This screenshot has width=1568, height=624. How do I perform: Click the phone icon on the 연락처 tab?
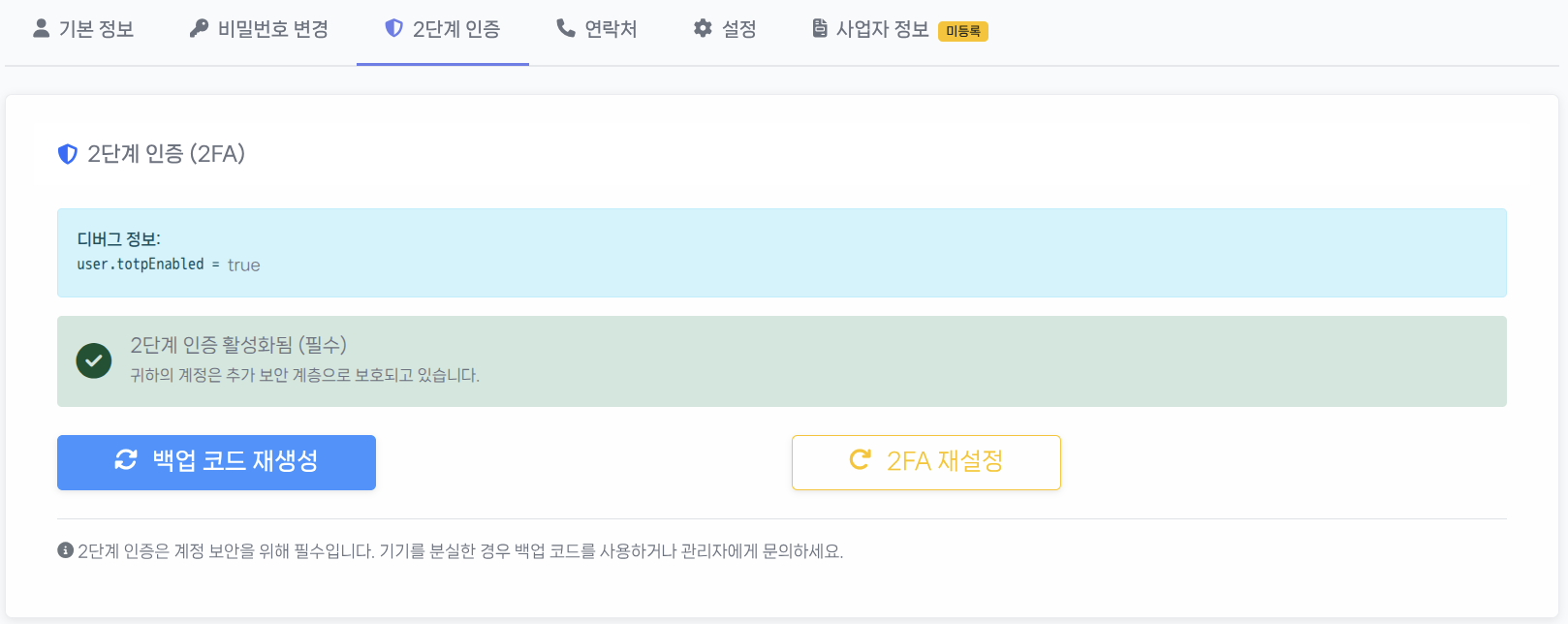[x=563, y=28]
